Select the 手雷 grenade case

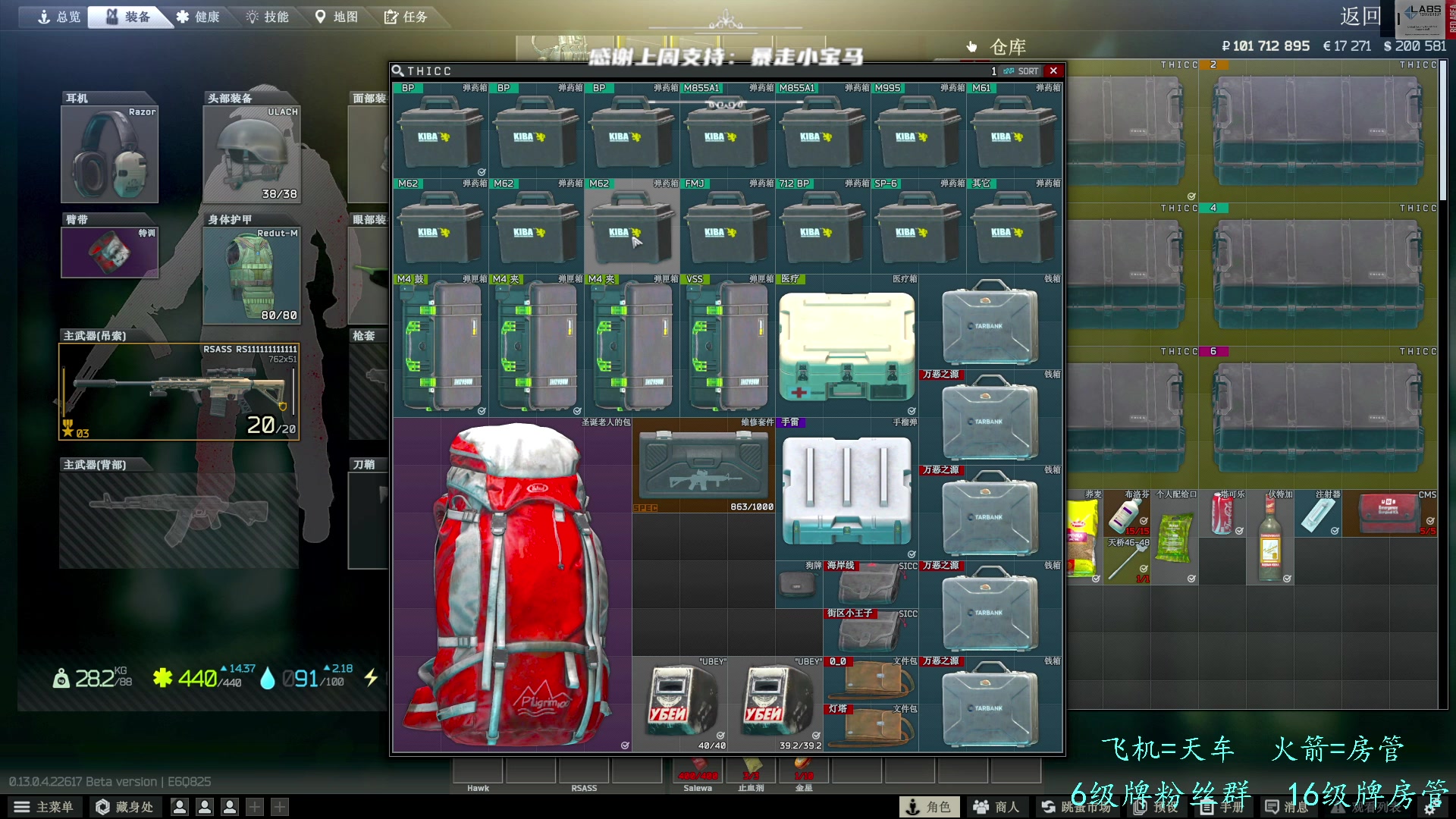coord(847,488)
